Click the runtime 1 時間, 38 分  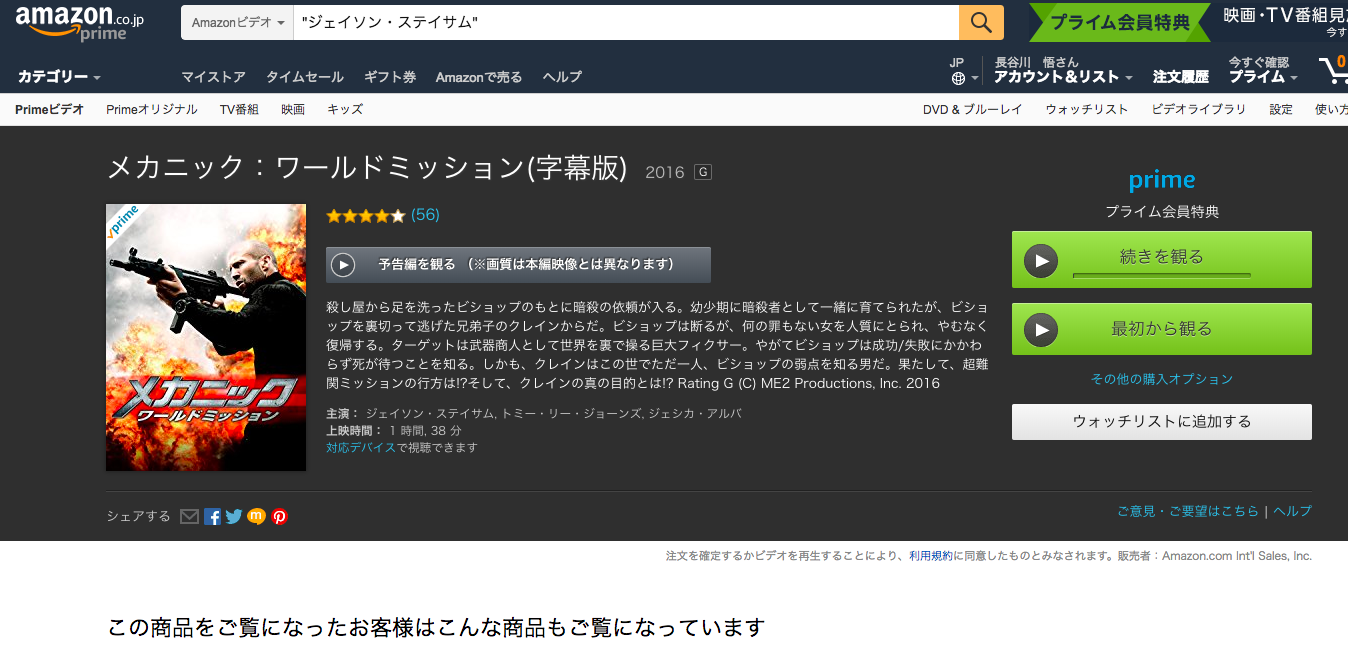coord(425,431)
